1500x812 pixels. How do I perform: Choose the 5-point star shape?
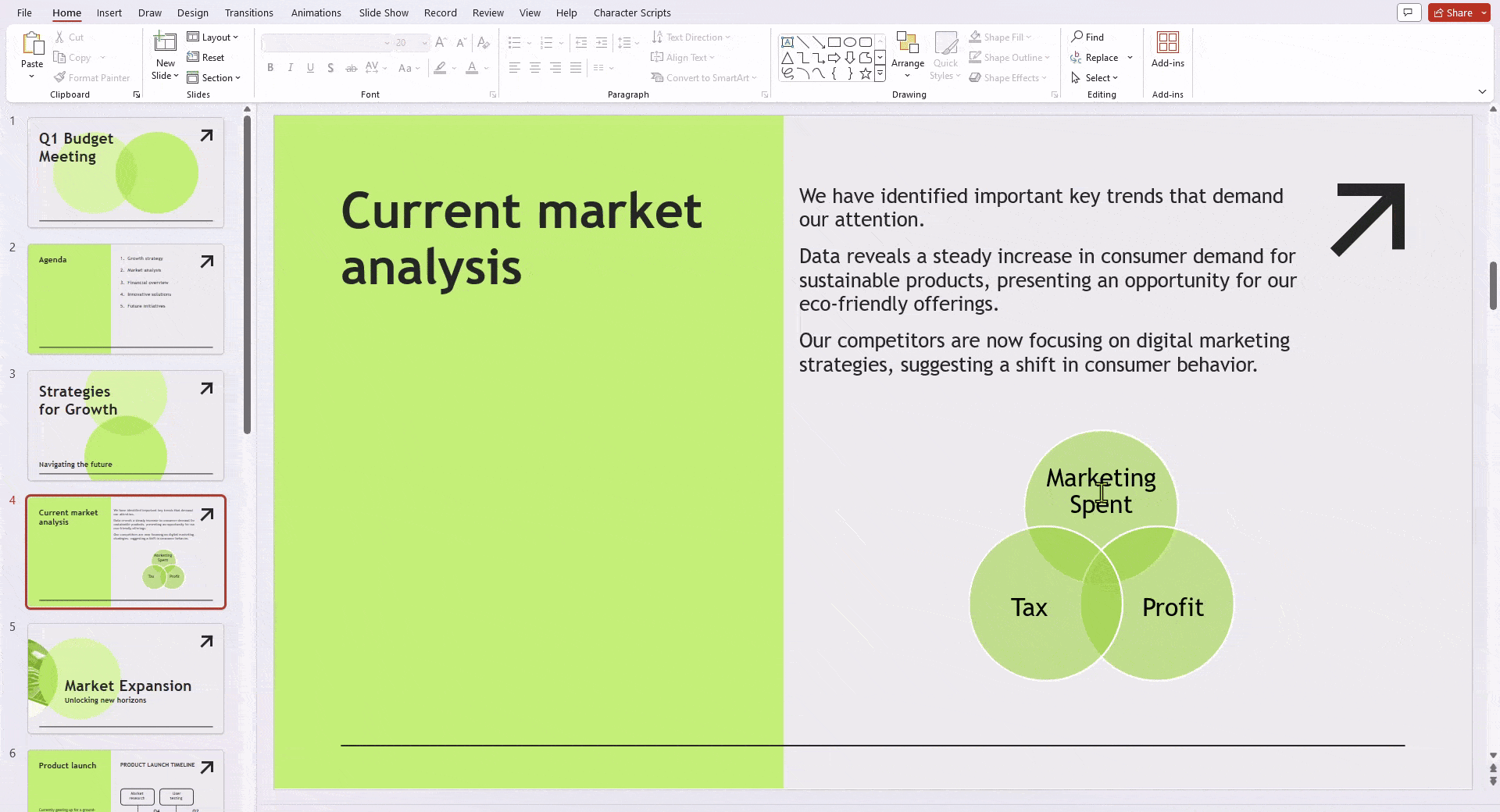[x=866, y=73]
